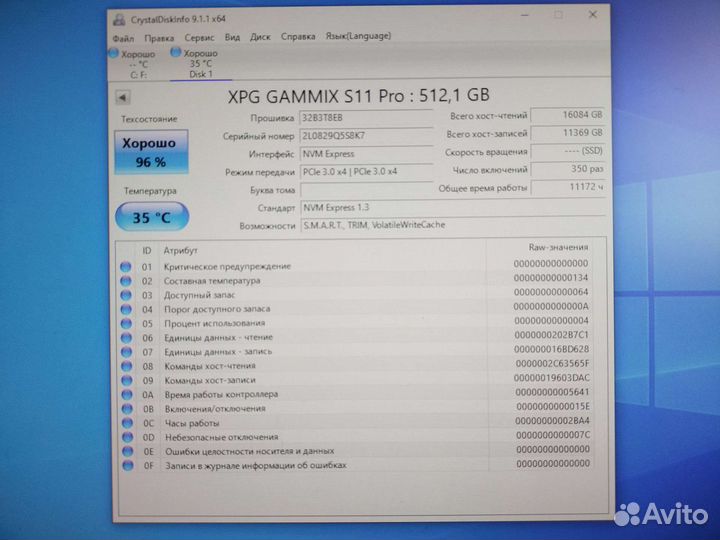This screenshot has width=720, height=540.
Task: Click the Прошивка field 32B3T8EB
Action: tap(366, 118)
